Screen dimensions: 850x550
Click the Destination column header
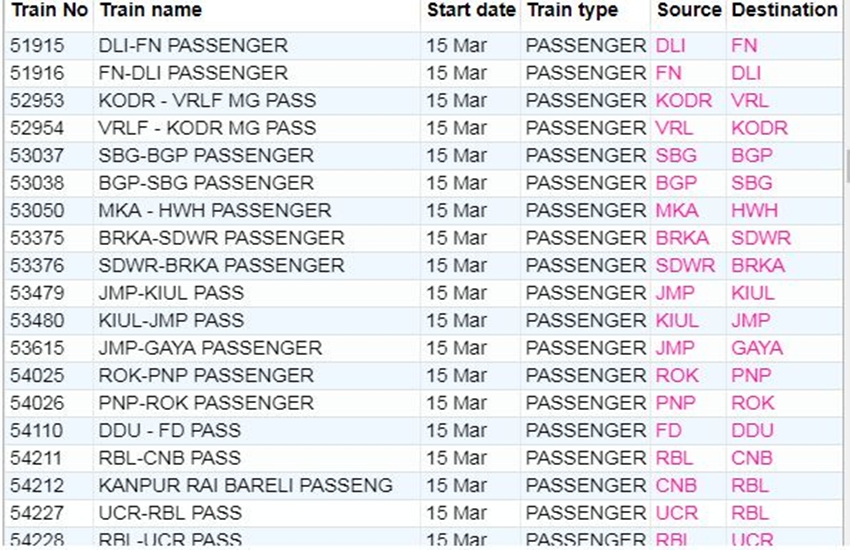(785, 11)
